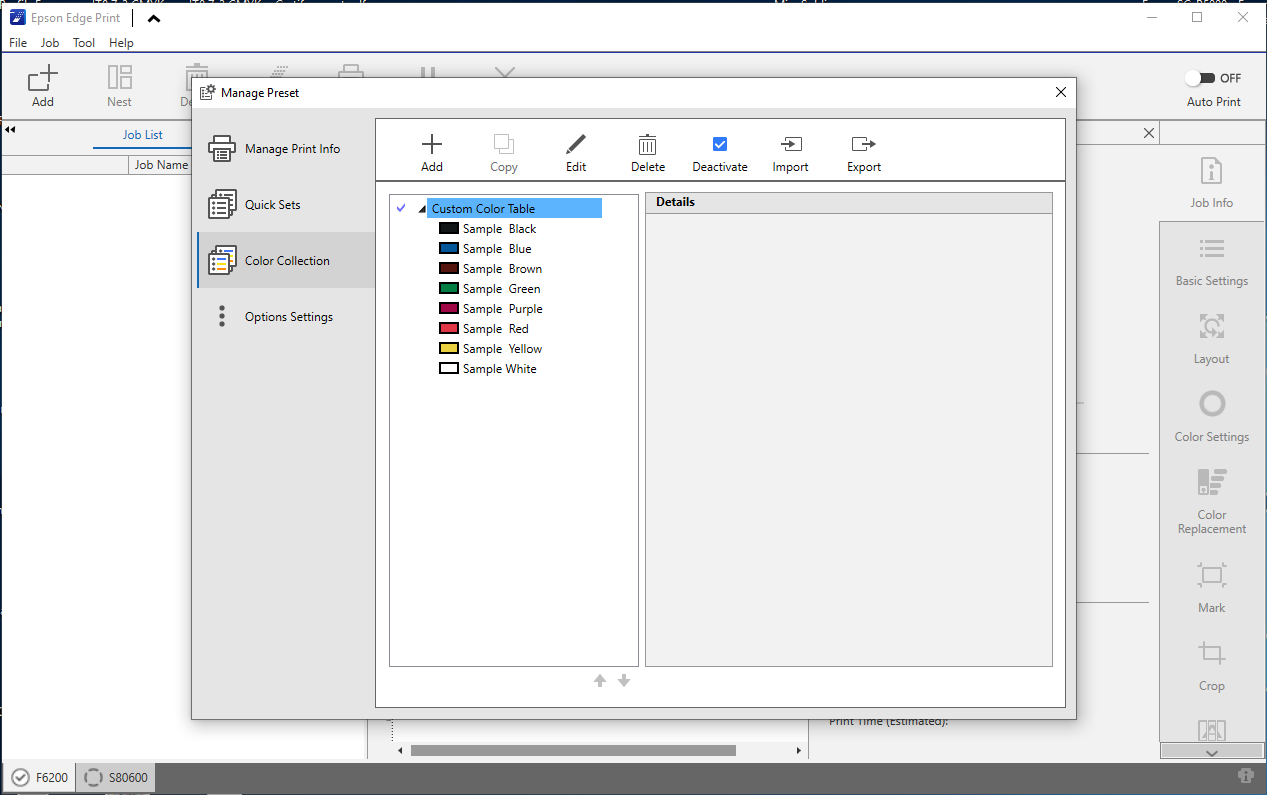Viewport: 1267px width, 795px height.
Task: Click the left arrow of horizontal scrollbar
Action: point(400,750)
